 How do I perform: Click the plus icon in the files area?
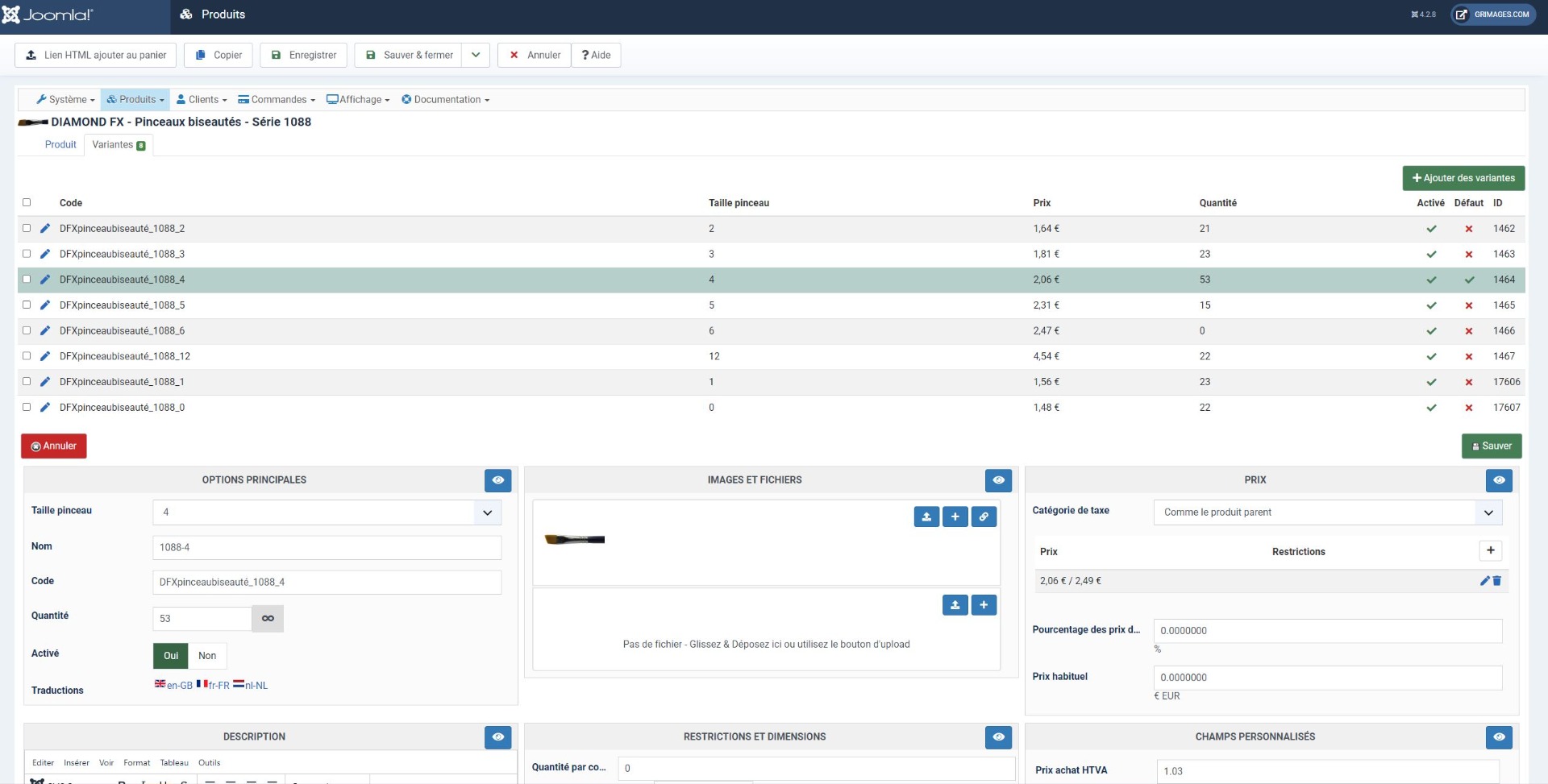coord(984,605)
